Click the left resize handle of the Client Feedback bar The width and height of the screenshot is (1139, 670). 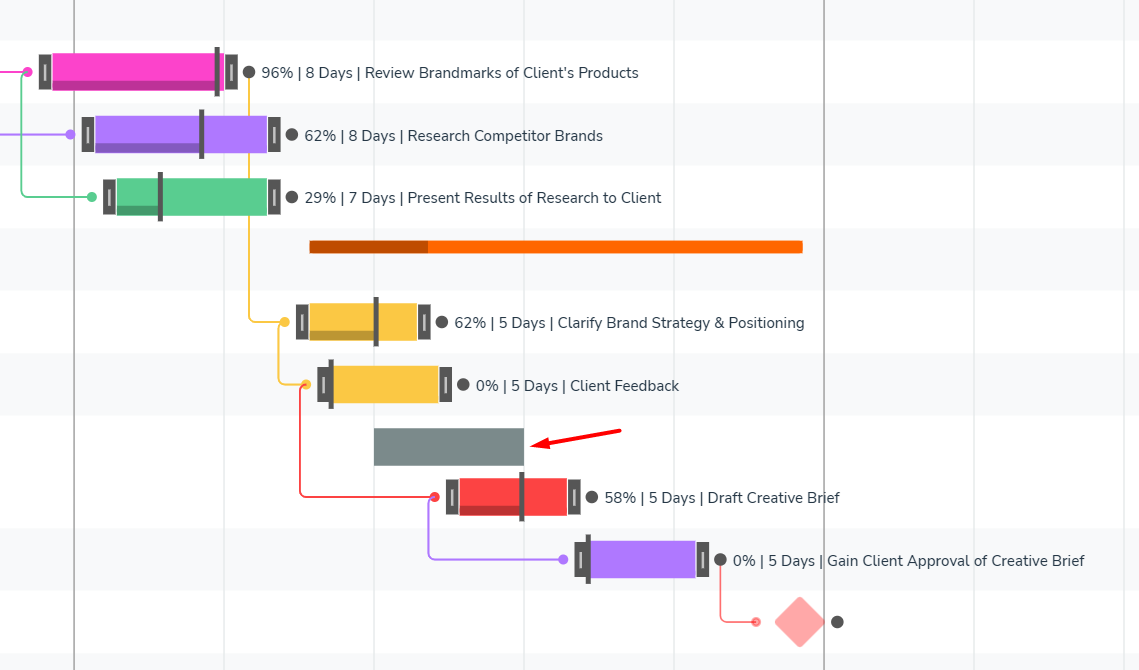324,385
